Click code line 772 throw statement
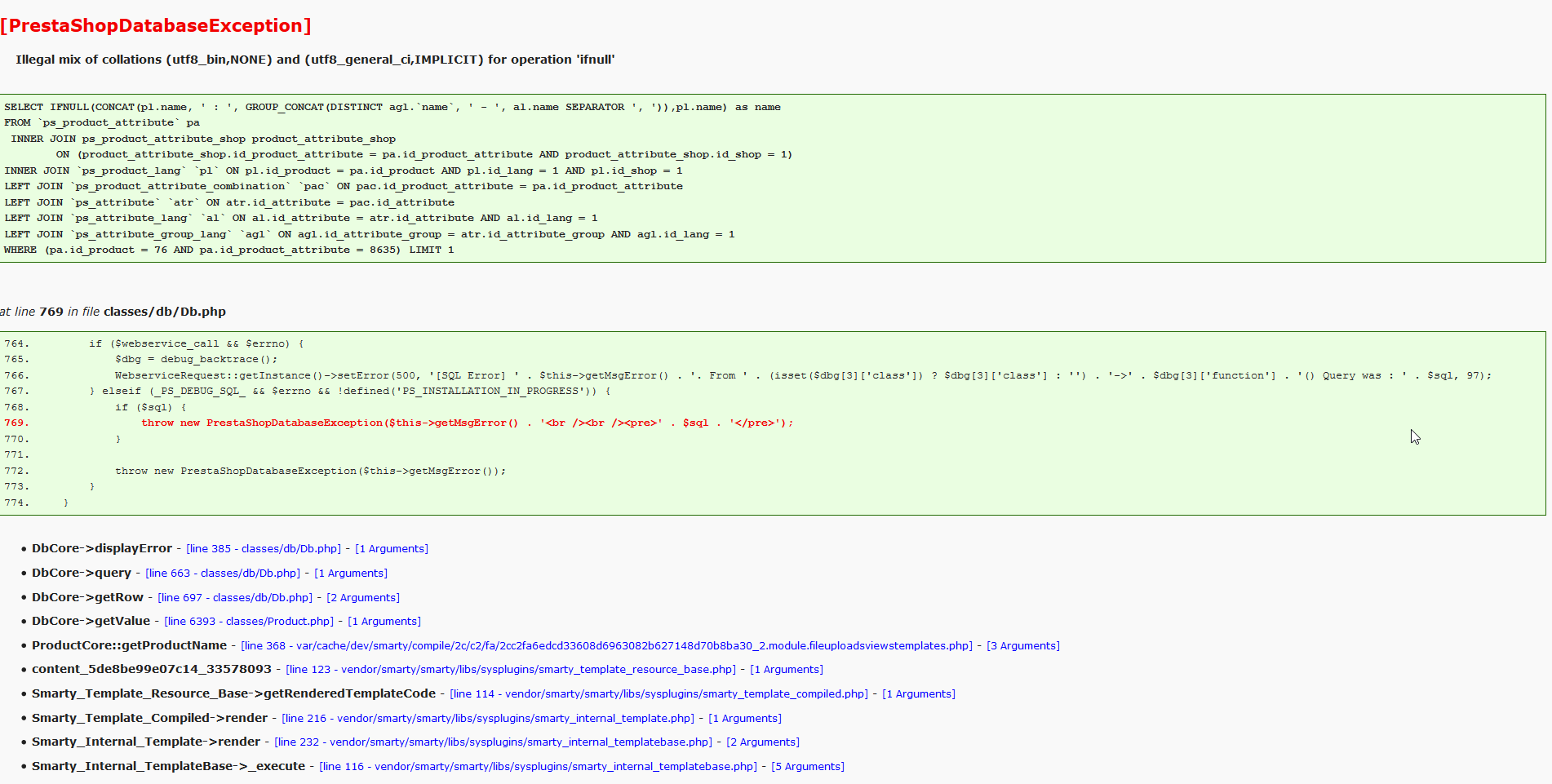Screen dimensions: 1552x784 click(311, 471)
